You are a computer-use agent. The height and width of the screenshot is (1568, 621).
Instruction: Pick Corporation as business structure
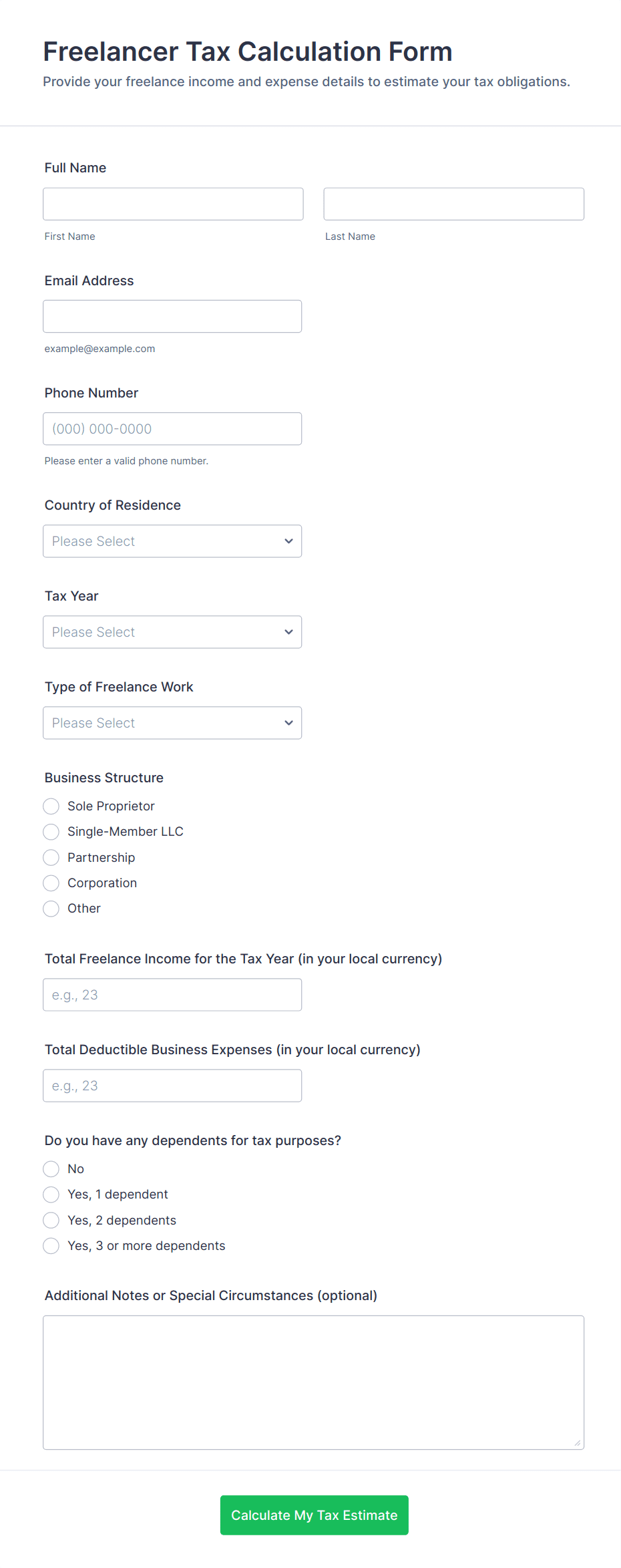point(51,883)
